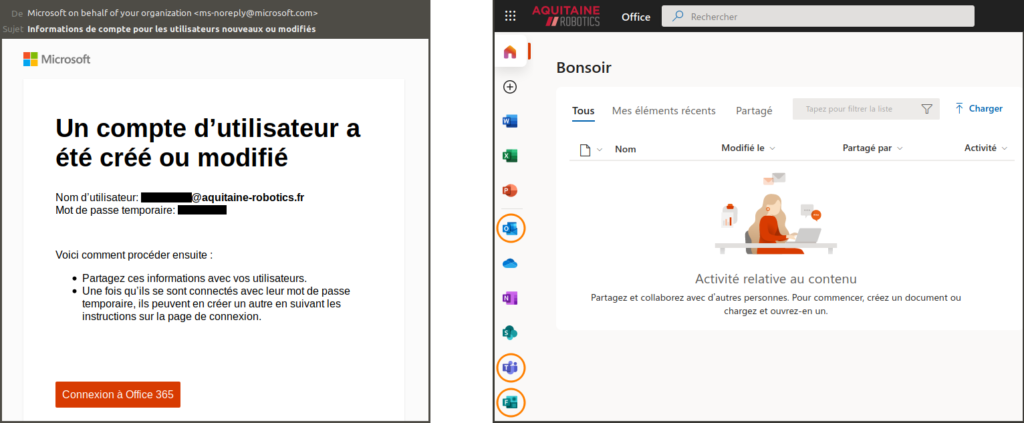1024x423 pixels.
Task: Open the file type column dropdown
Action: pyautogui.click(x=590, y=149)
